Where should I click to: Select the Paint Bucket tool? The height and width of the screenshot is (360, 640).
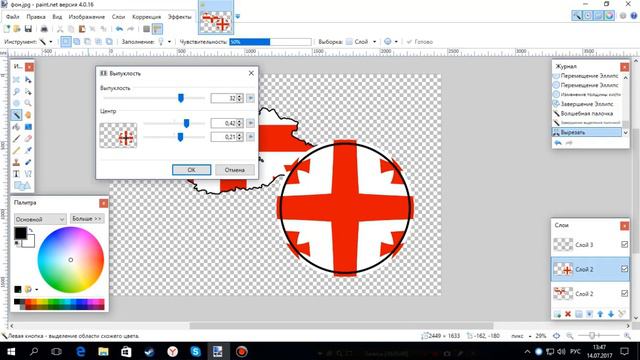point(16,127)
